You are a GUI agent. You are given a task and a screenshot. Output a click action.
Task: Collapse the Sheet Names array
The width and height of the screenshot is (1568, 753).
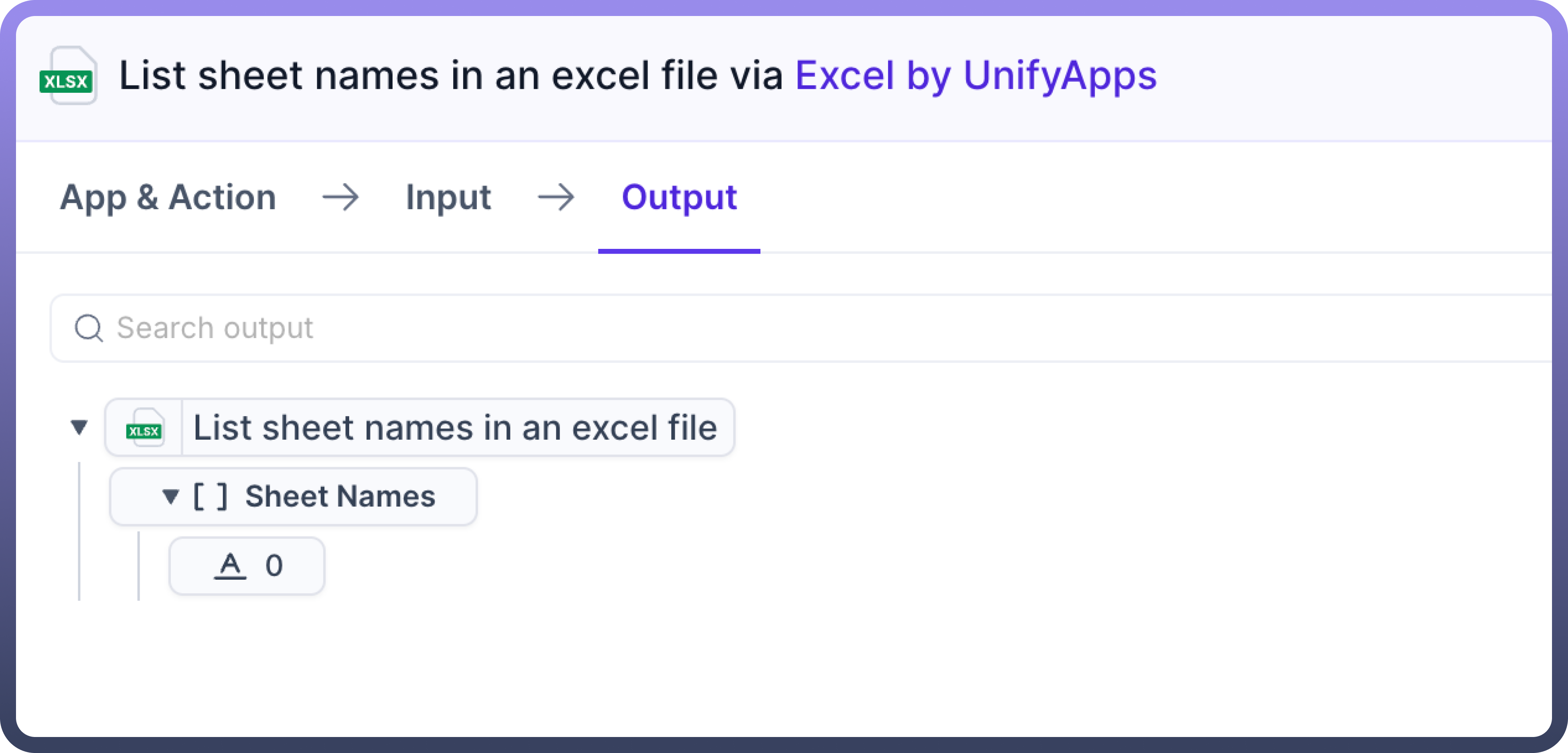tap(170, 497)
